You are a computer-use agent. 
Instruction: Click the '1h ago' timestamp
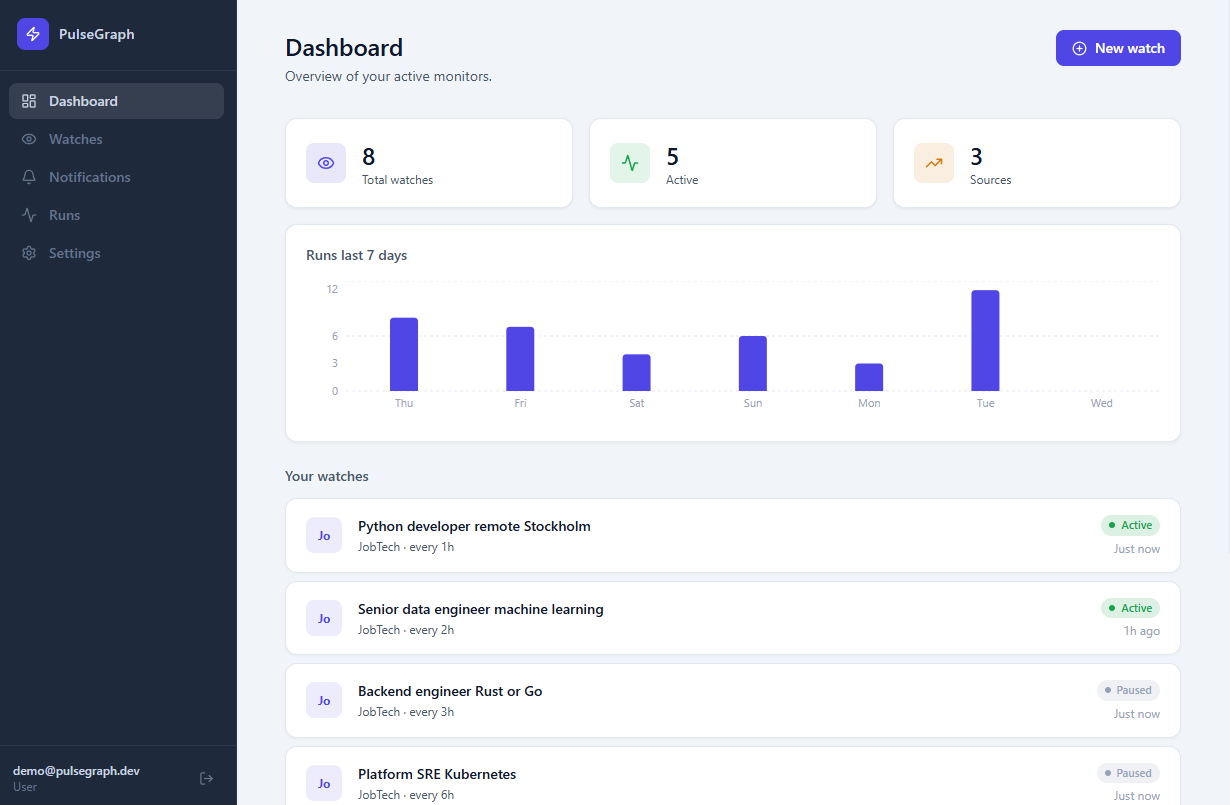[x=1142, y=631]
